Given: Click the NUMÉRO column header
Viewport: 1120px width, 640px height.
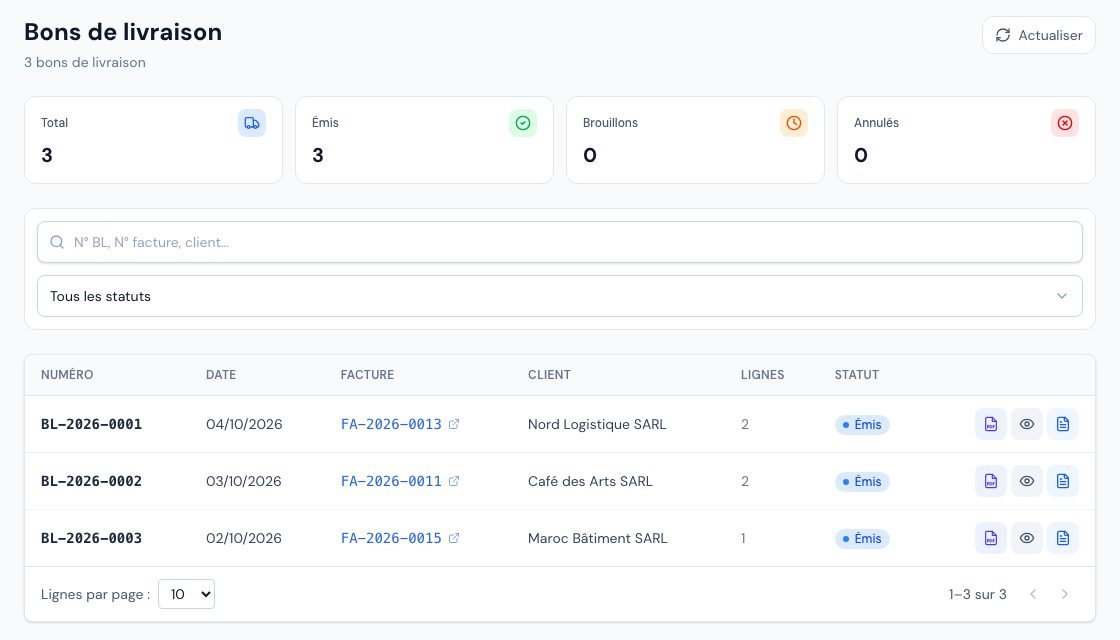Looking at the screenshot, I should pos(67,374).
